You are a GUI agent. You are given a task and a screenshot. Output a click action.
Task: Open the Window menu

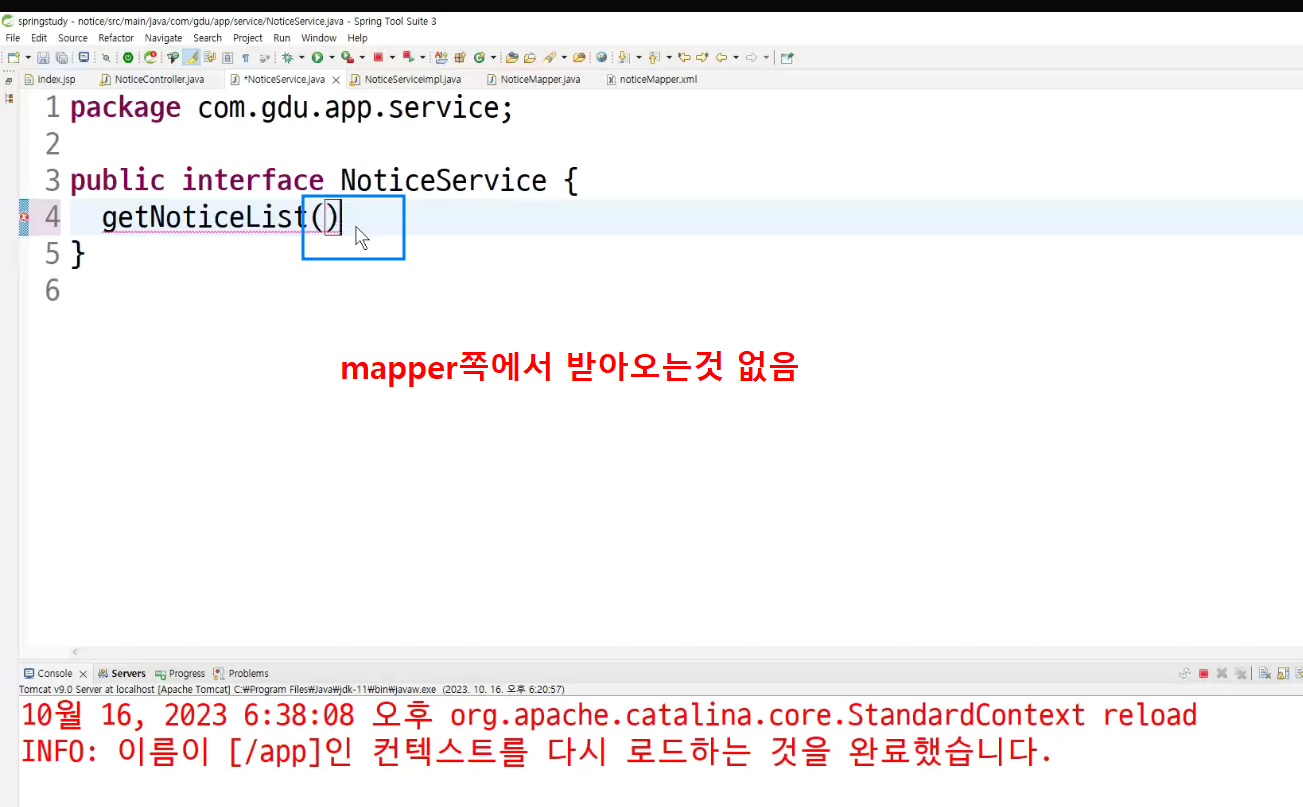click(319, 38)
